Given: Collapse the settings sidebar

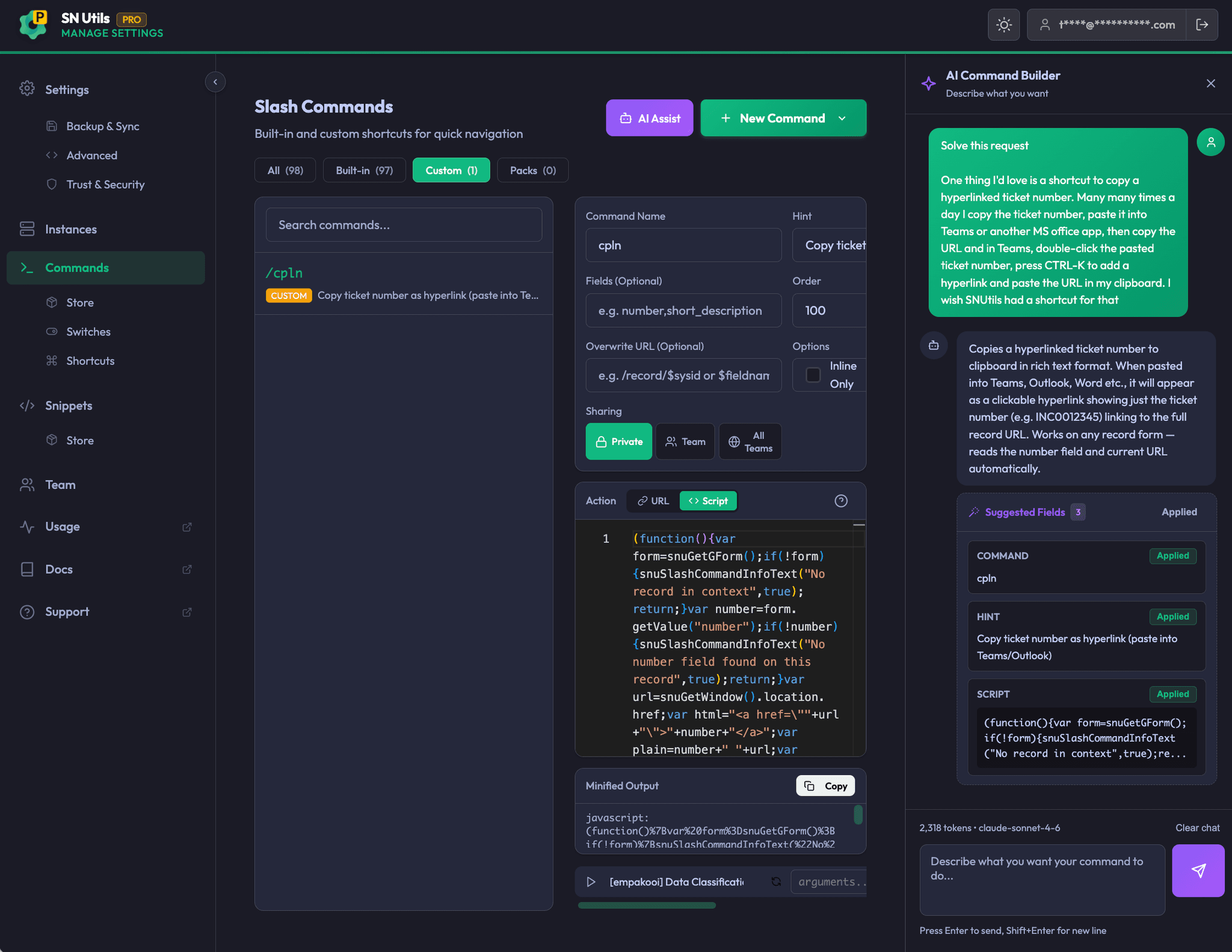Looking at the screenshot, I should pyautogui.click(x=215, y=82).
